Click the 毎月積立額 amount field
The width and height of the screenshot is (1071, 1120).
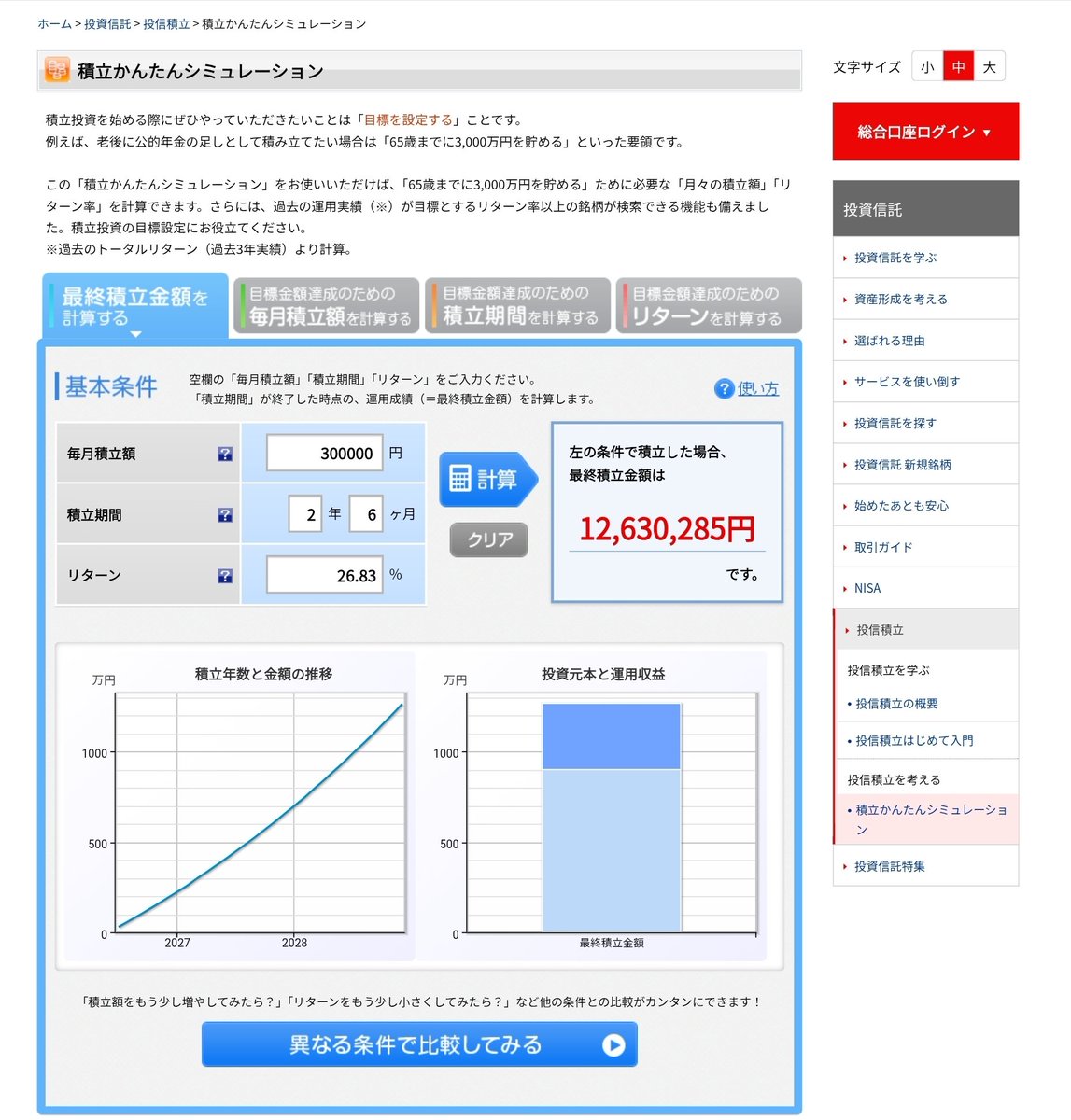click(x=324, y=454)
